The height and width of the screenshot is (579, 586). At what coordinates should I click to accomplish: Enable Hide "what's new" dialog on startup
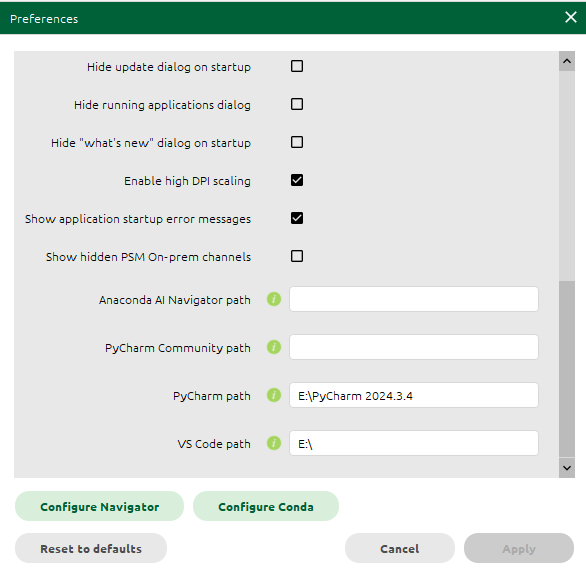297,142
